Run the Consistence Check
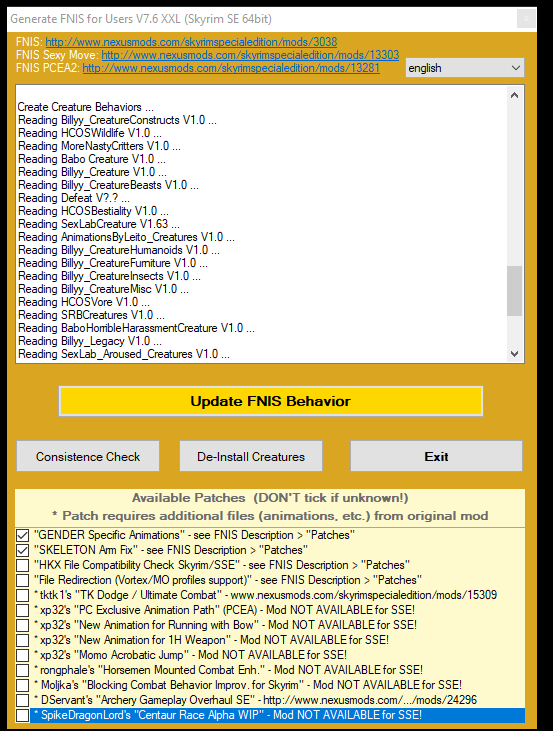Viewport: 553px width, 731px height. [x=88, y=456]
